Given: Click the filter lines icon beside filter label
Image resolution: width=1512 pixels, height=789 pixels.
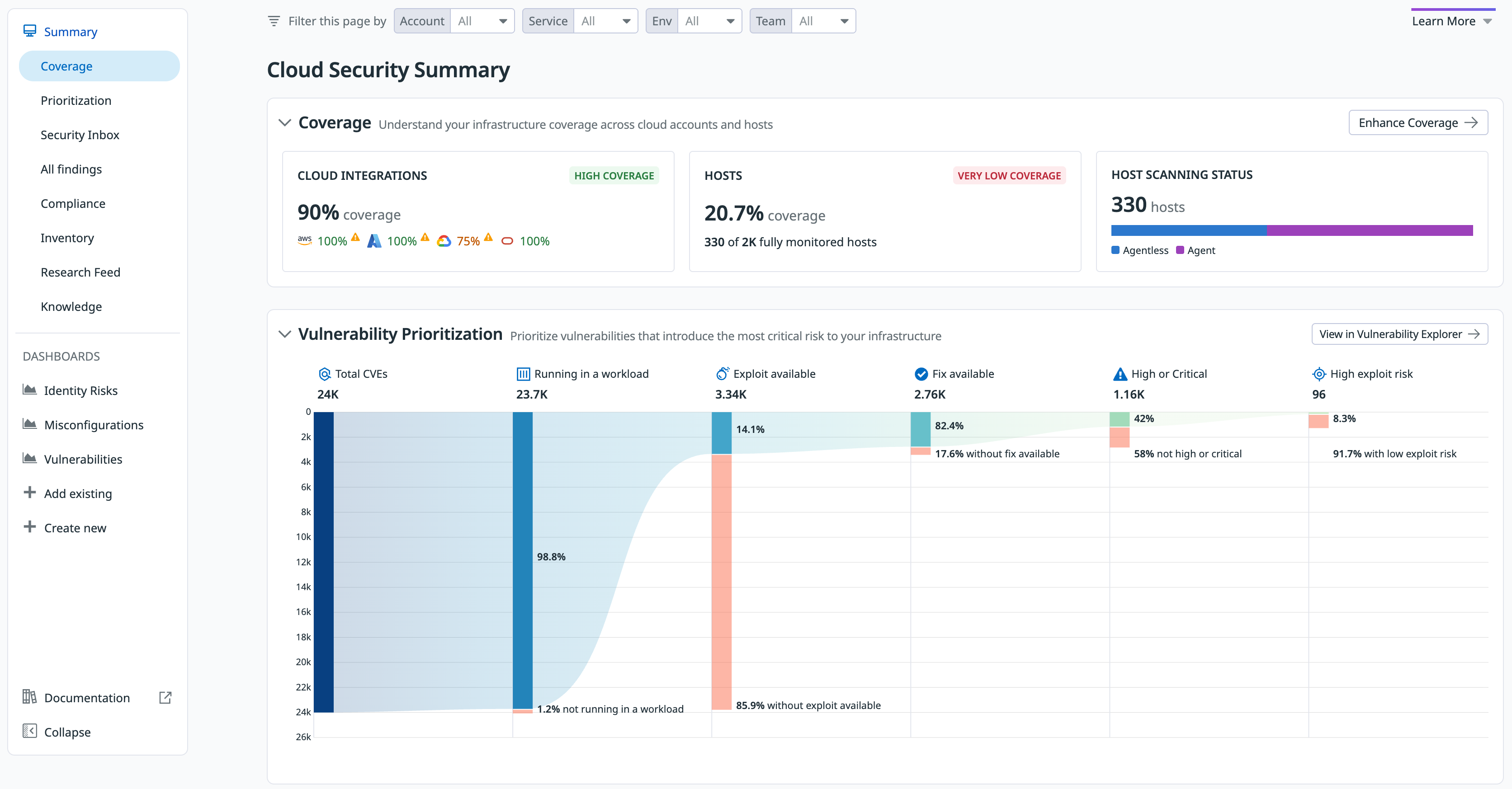Looking at the screenshot, I should [274, 21].
